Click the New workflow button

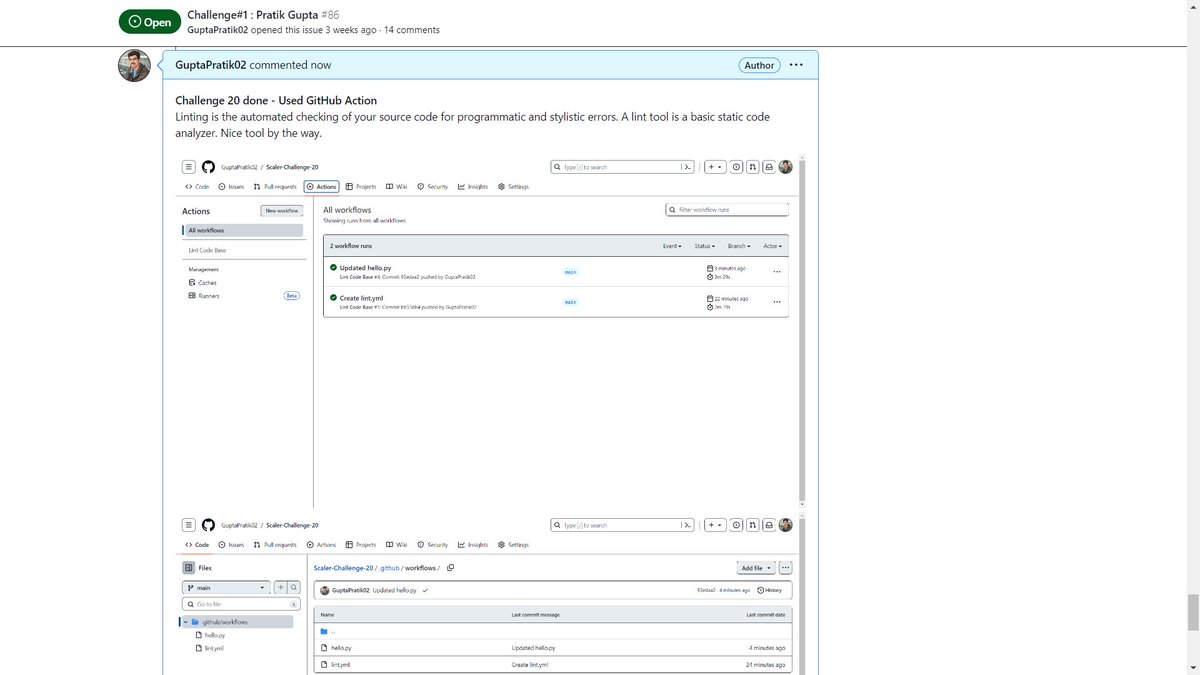pyautogui.click(x=281, y=210)
